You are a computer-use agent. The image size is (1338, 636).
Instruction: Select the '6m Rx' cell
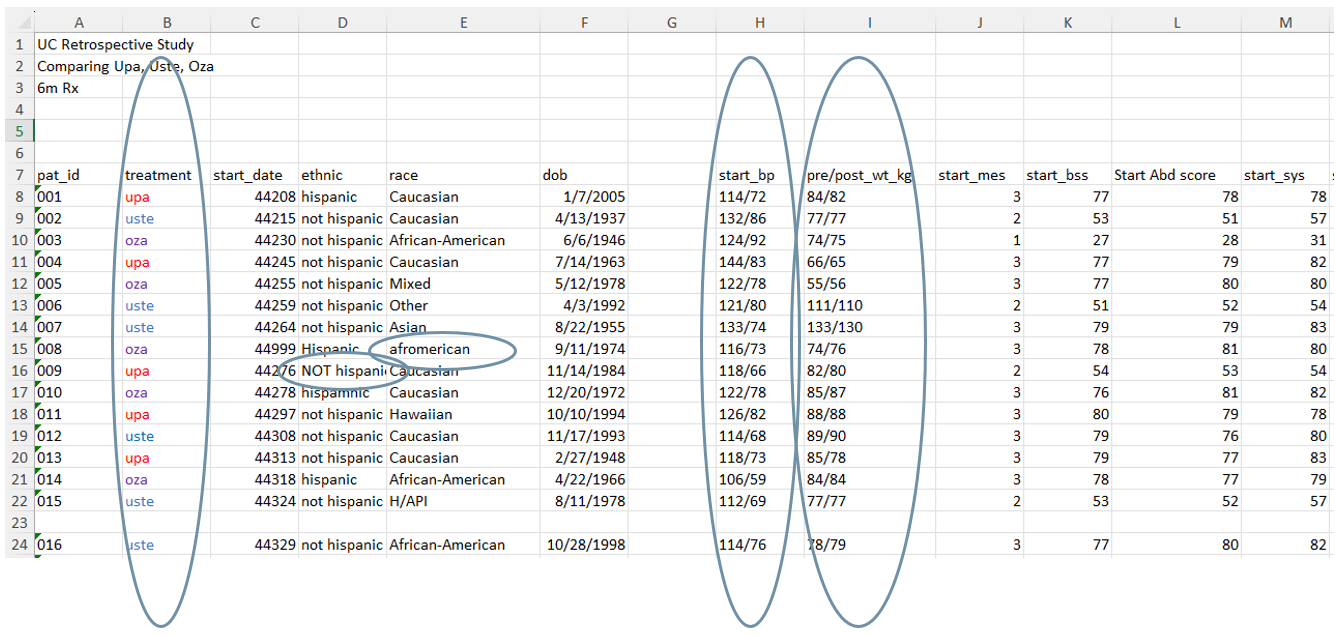pyautogui.click(x=58, y=88)
